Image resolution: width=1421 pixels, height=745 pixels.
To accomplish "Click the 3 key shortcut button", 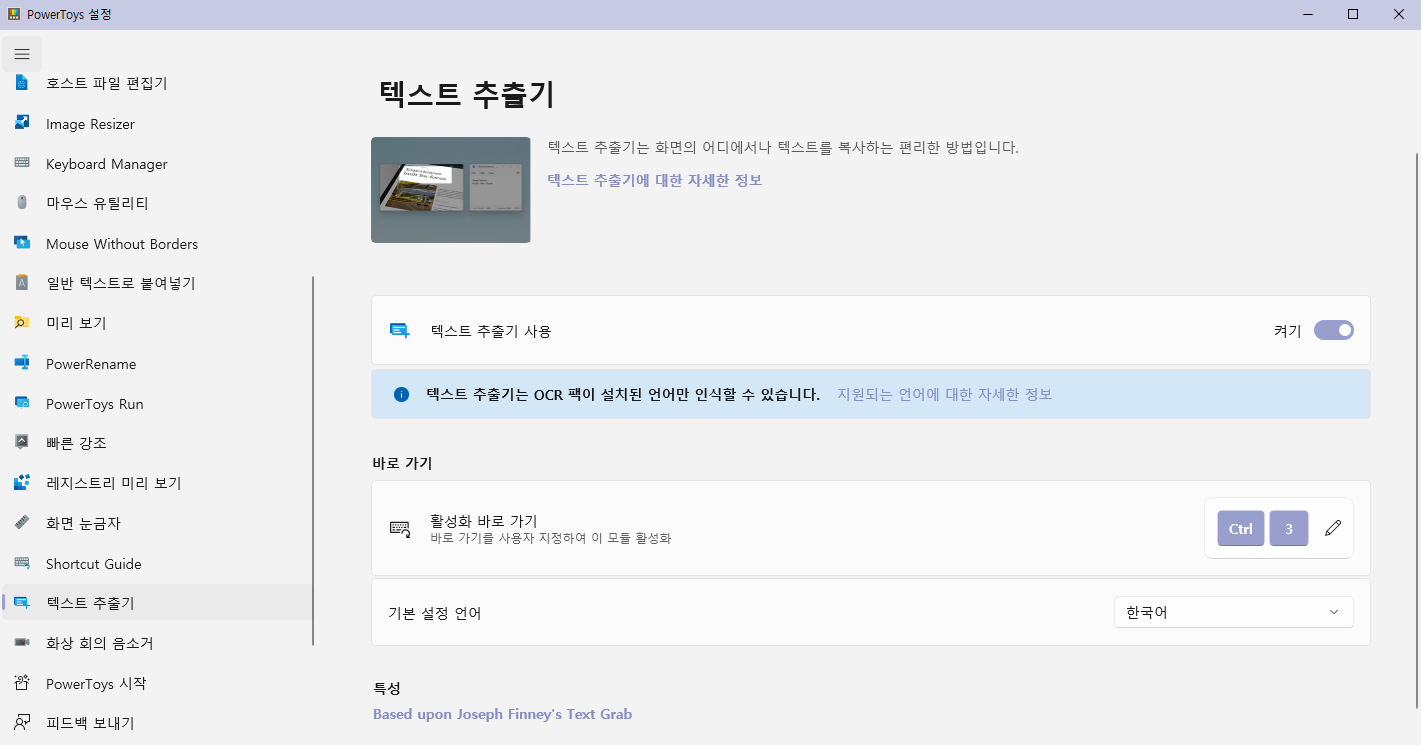I will point(1289,529).
